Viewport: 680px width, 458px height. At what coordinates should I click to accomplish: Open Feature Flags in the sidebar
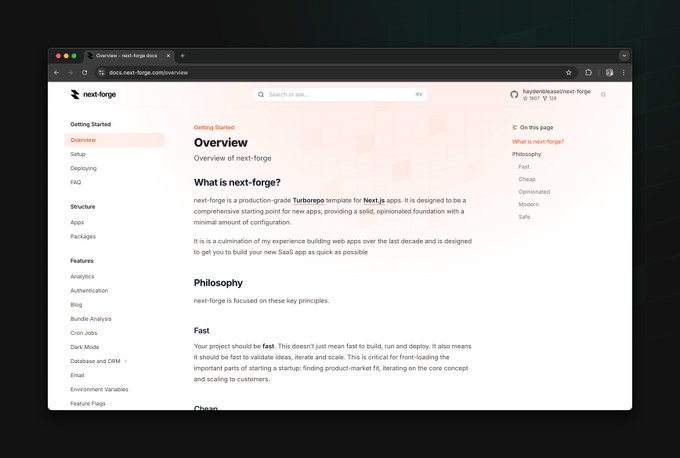coord(88,403)
